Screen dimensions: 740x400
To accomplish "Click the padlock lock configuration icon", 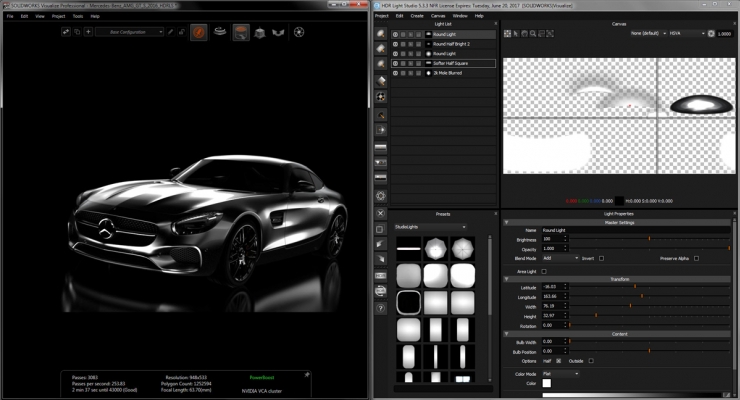I will point(181,32).
